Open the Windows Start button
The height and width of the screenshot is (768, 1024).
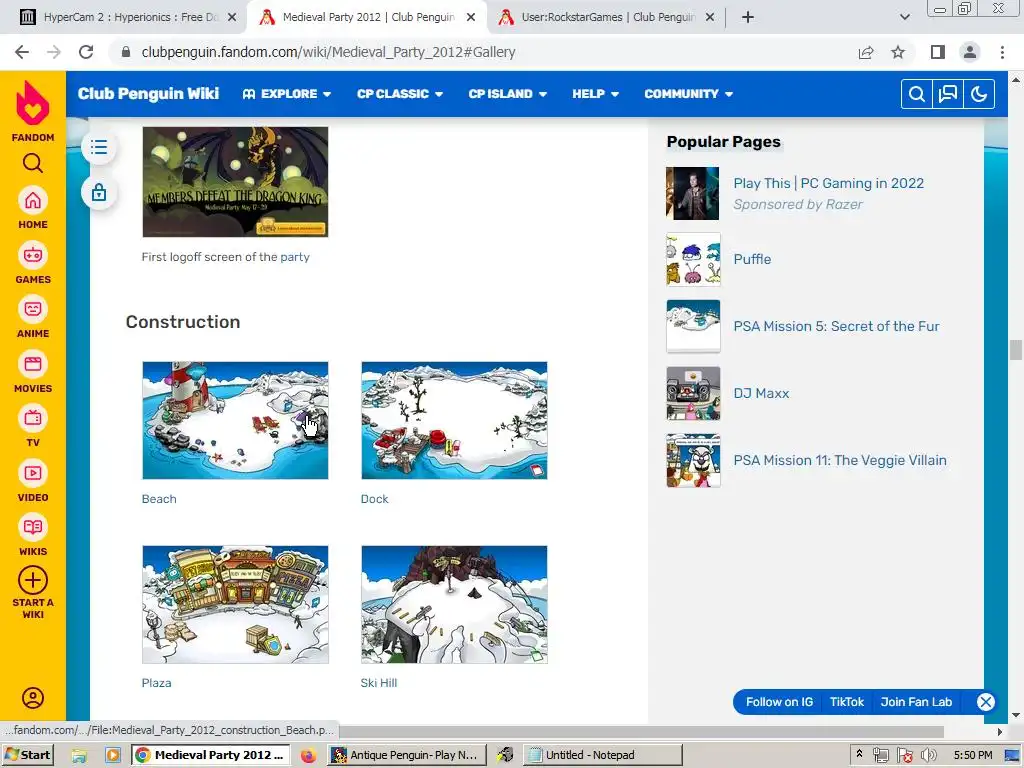(28, 755)
